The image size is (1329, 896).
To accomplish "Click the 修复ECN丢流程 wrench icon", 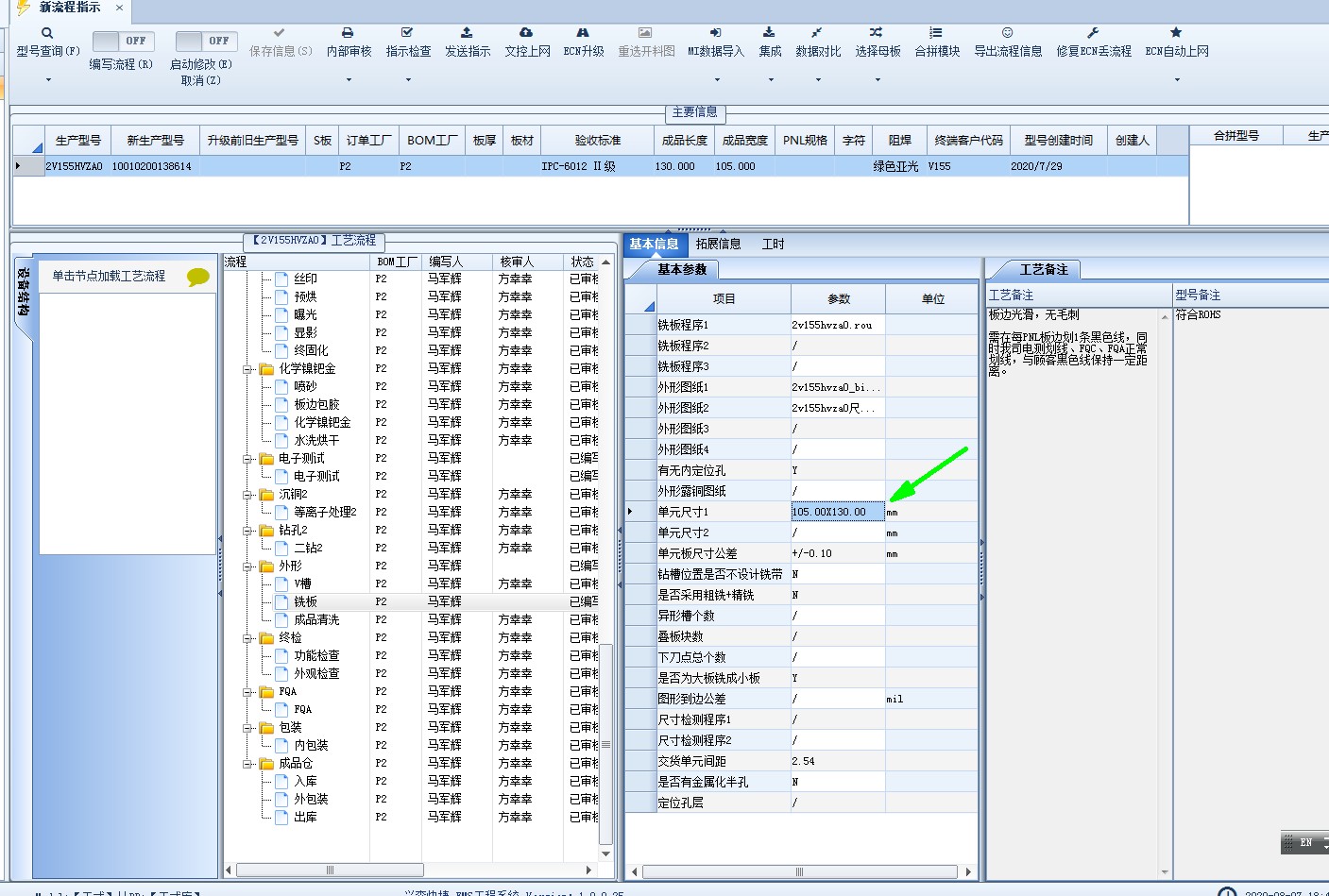I will click(1093, 32).
